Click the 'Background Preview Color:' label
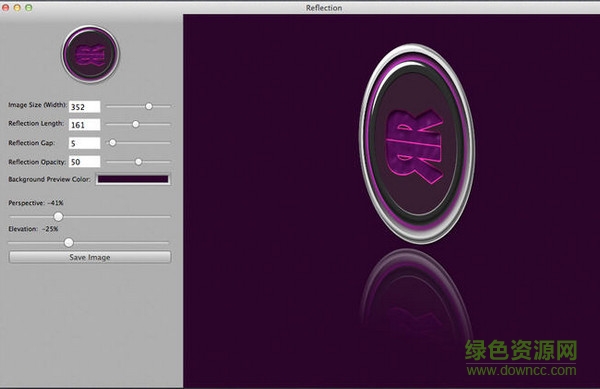 [x=49, y=179]
